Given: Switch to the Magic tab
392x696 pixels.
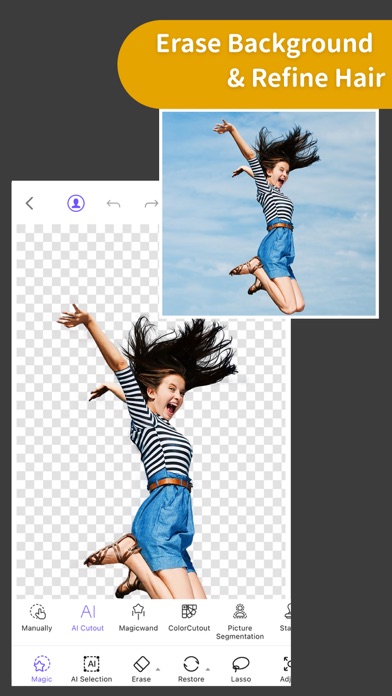Looking at the screenshot, I should [42, 669].
